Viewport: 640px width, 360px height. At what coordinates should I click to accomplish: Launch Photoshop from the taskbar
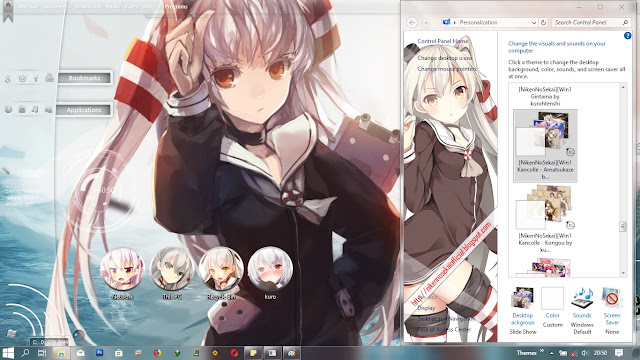coord(100,353)
